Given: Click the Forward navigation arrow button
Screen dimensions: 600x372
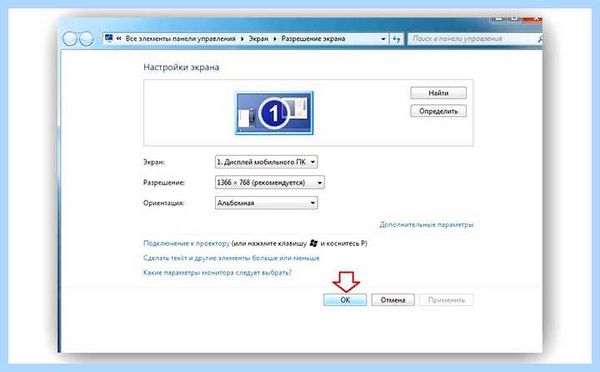Looking at the screenshot, I should tap(86, 39).
